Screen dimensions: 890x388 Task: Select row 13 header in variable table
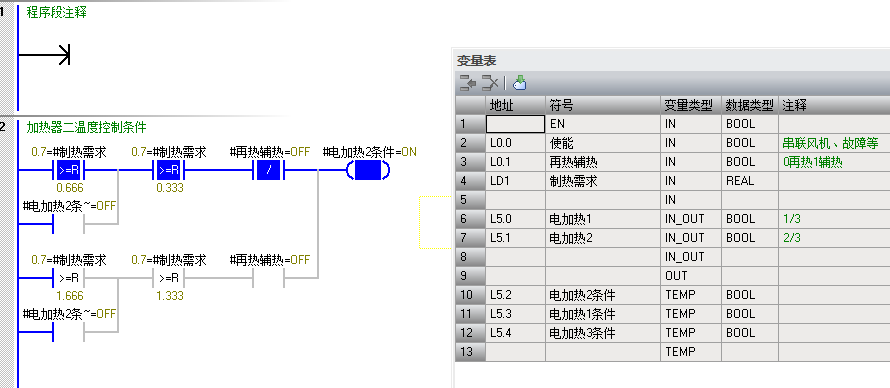[x=471, y=352]
